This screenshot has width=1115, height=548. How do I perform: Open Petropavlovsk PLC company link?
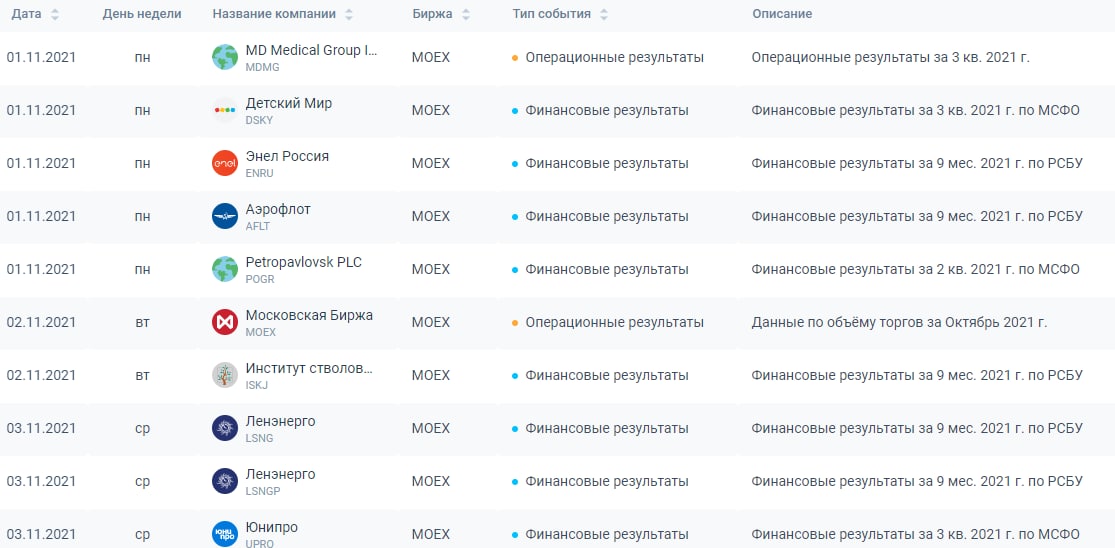pos(304,262)
